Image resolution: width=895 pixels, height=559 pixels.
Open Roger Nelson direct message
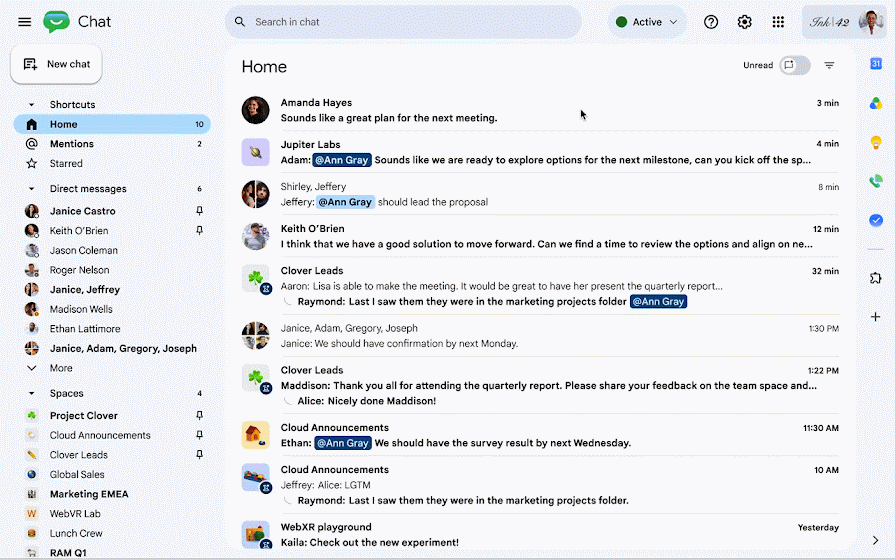pyautogui.click(x=112, y=270)
